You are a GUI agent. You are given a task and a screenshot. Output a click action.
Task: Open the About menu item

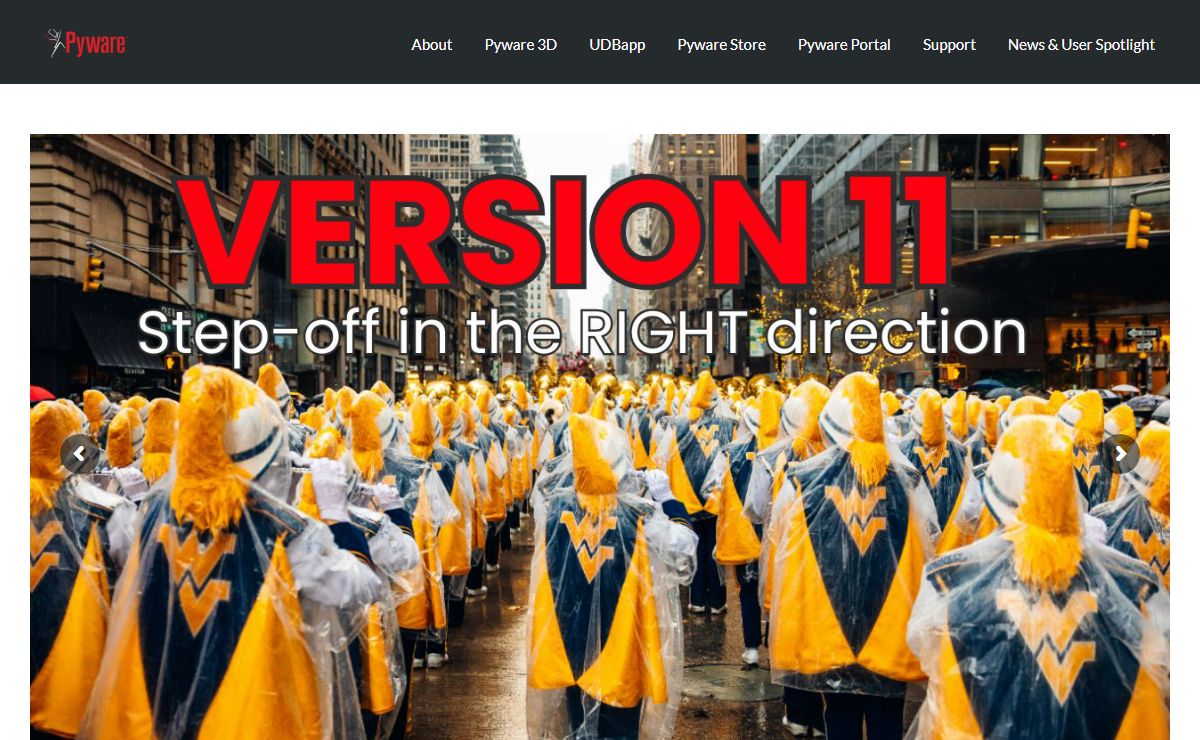click(432, 44)
